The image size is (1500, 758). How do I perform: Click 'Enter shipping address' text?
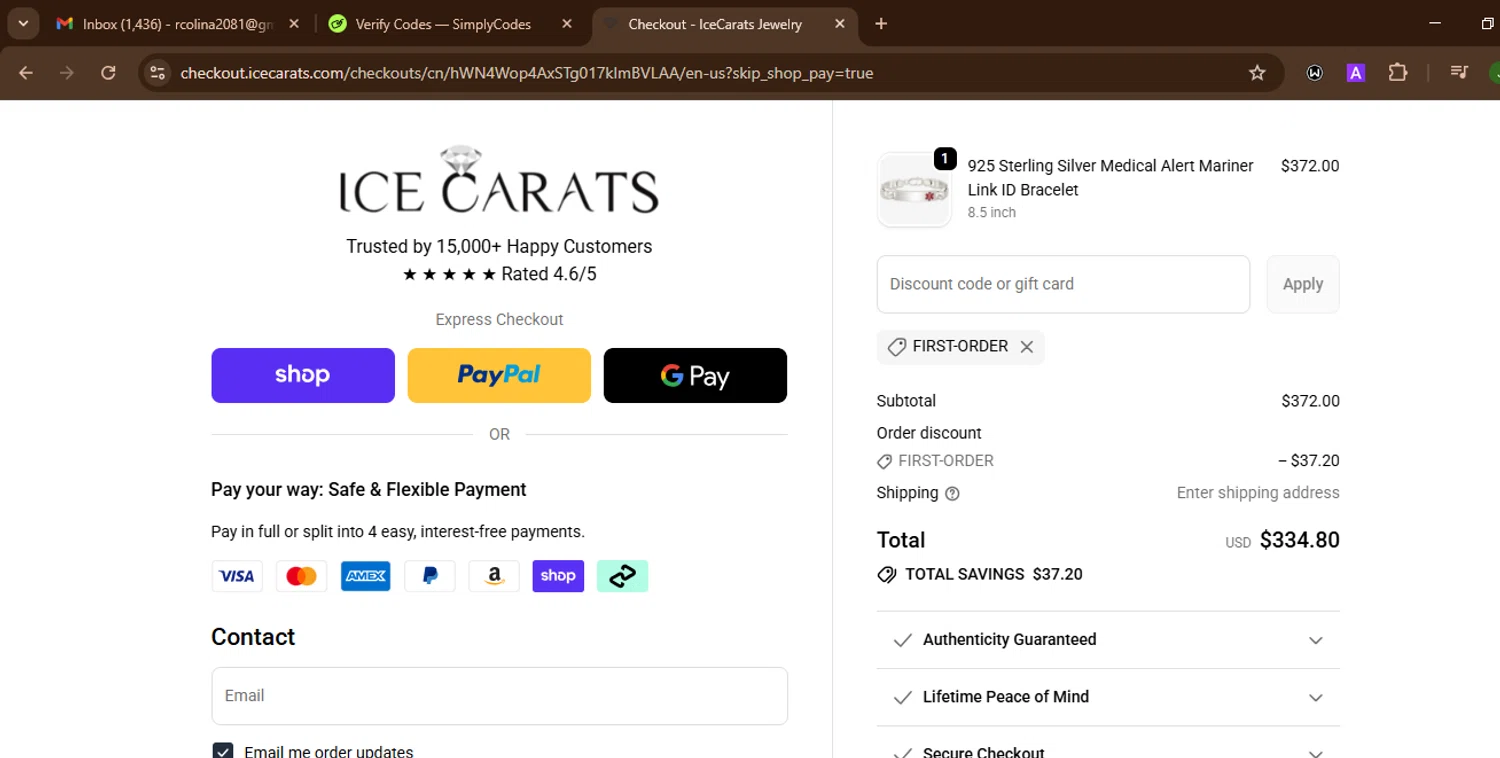tap(1258, 493)
